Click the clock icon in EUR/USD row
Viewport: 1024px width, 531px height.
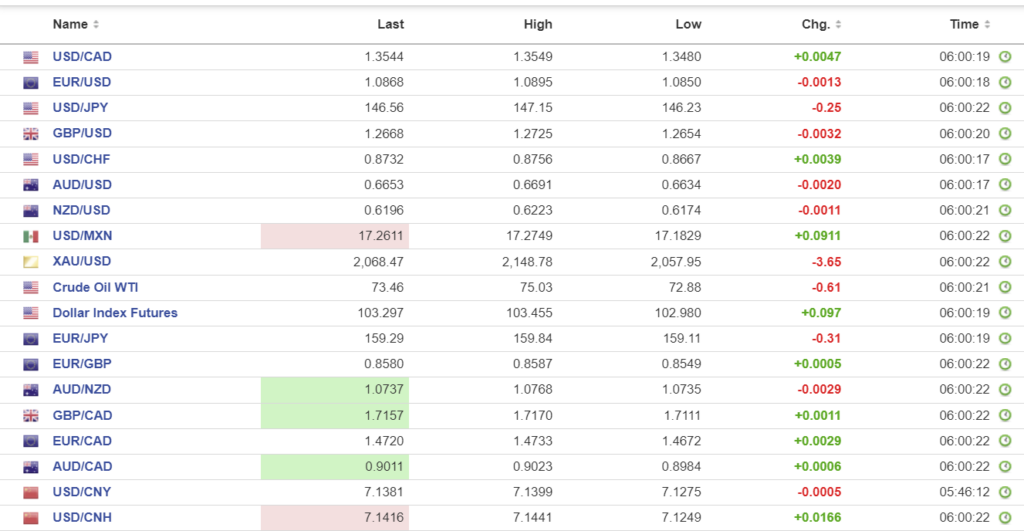[1005, 82]
